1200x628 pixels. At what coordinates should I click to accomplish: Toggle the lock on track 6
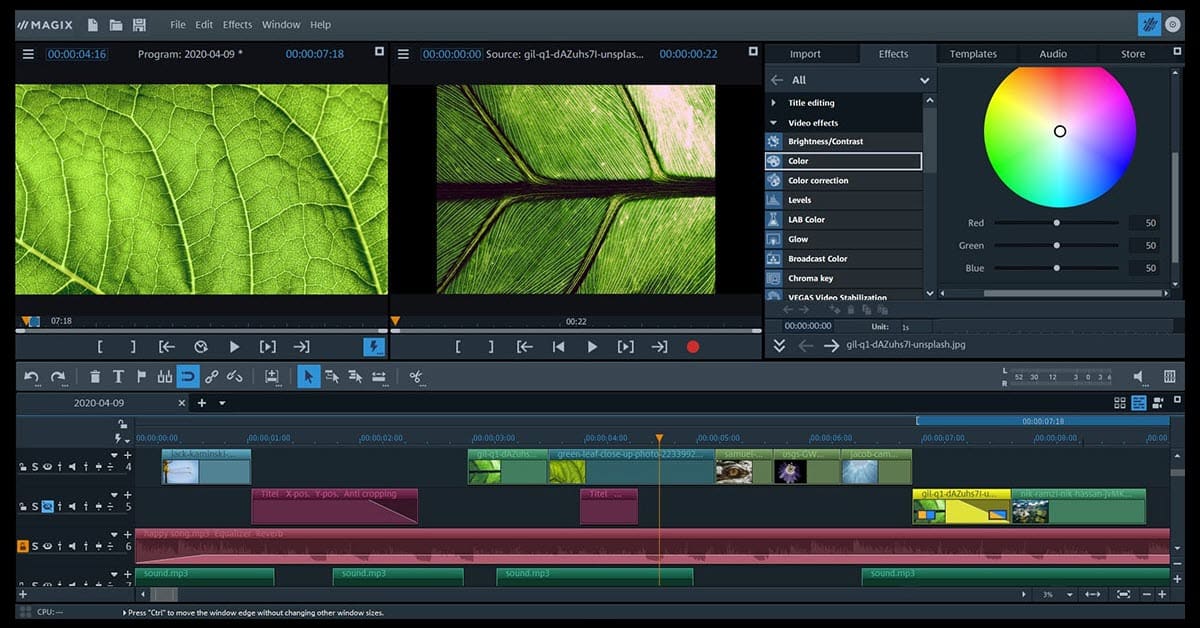pos(22,547)
